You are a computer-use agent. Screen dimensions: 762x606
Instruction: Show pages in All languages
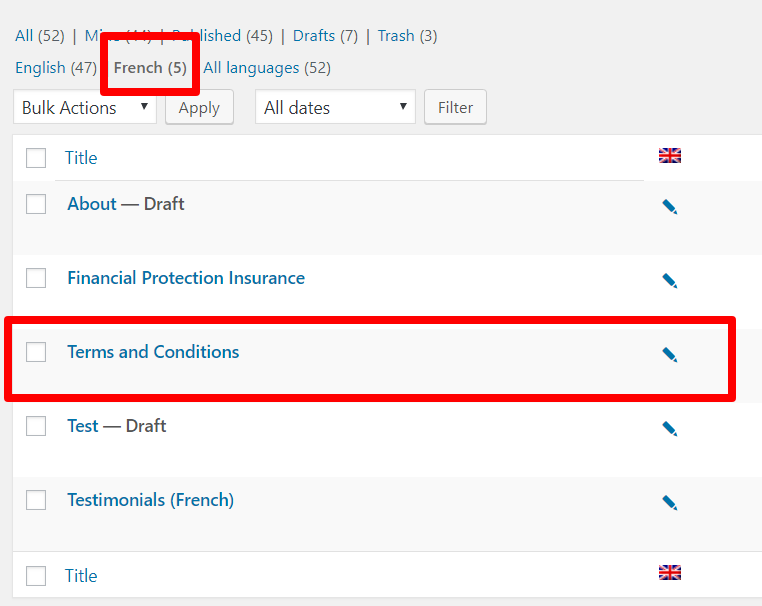tap(266, 68)
